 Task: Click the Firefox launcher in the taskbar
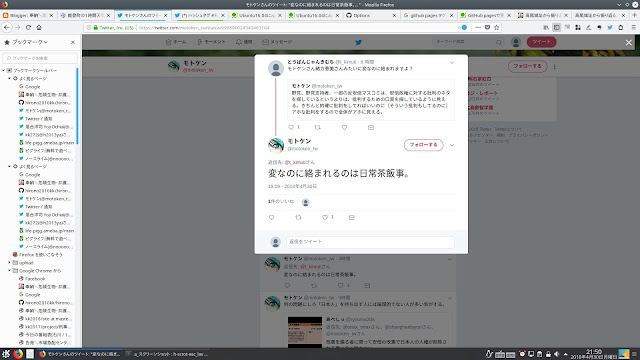coord(18,354)
